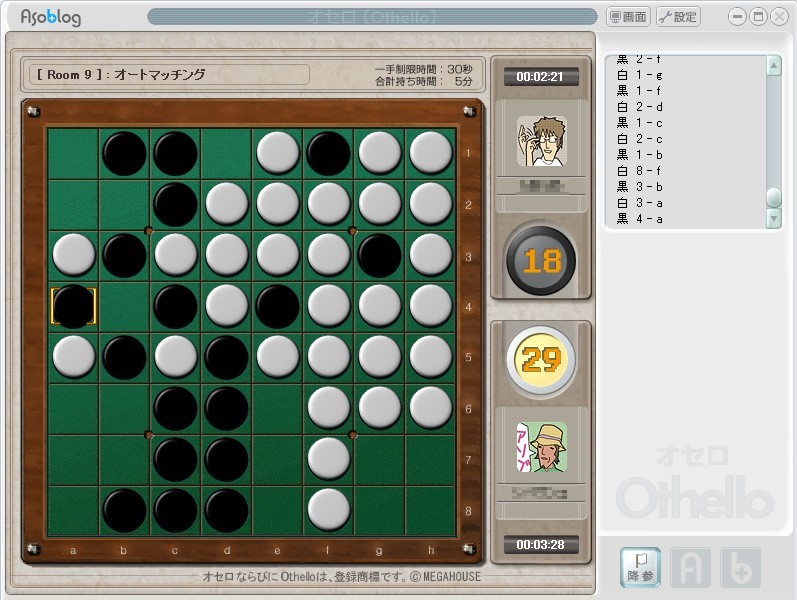Open the screen (画面) menu
This screenshot has height=600, width=797.
(629, 17)
